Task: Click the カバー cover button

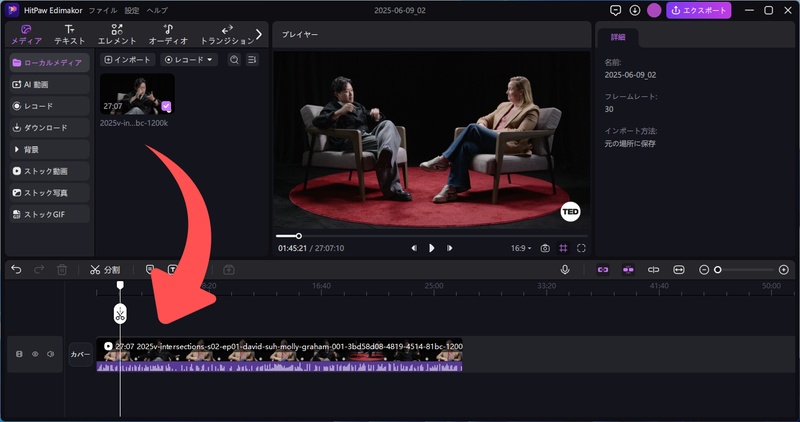Action: tap(80, 354)
